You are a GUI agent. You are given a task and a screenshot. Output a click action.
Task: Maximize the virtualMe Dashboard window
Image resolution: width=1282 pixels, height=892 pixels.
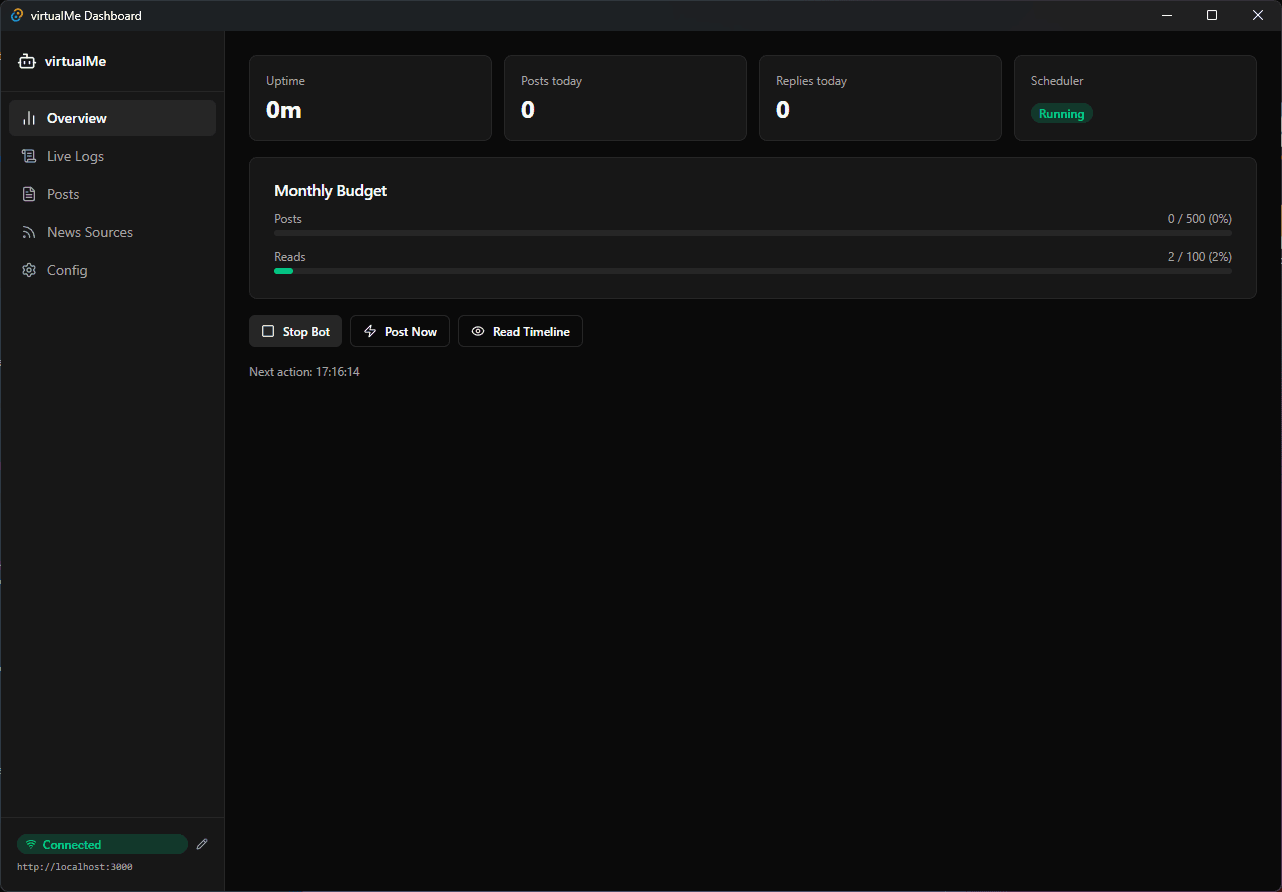pyautogui.click(x=1212, y=15)
